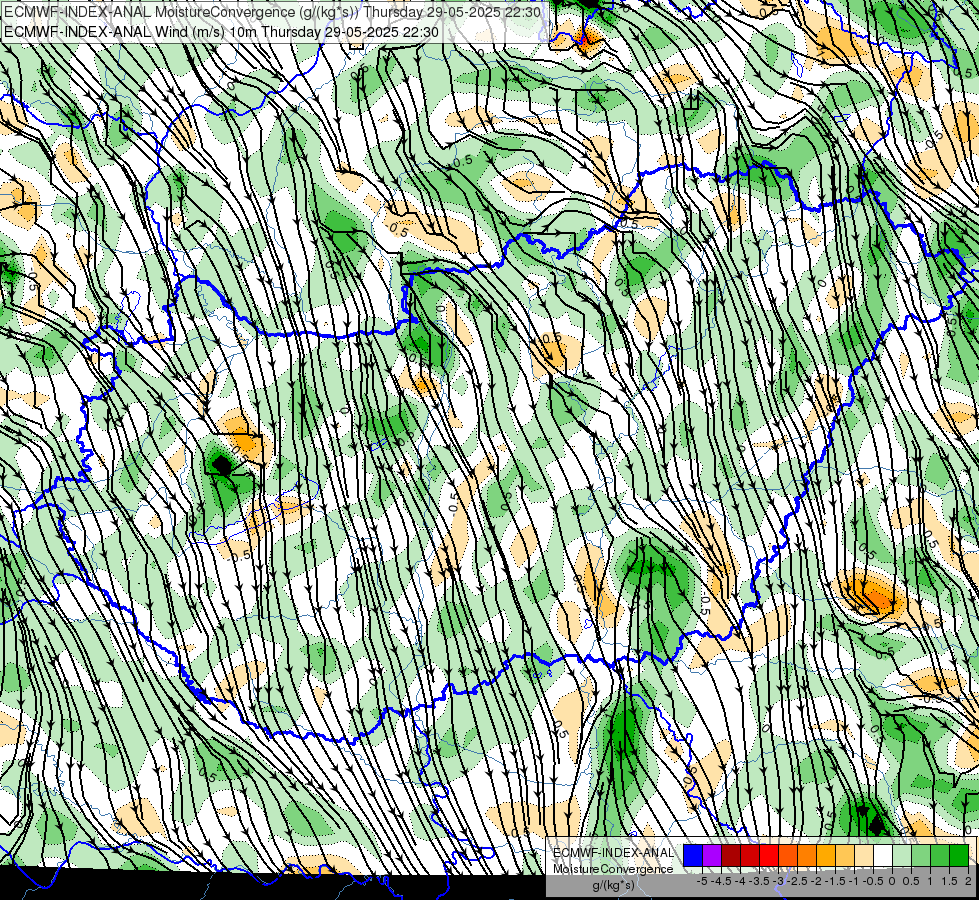Click the pale peach legend swatch
Image resolution: width=979 pixels, height=900 pixels.
tap(864, 855)
